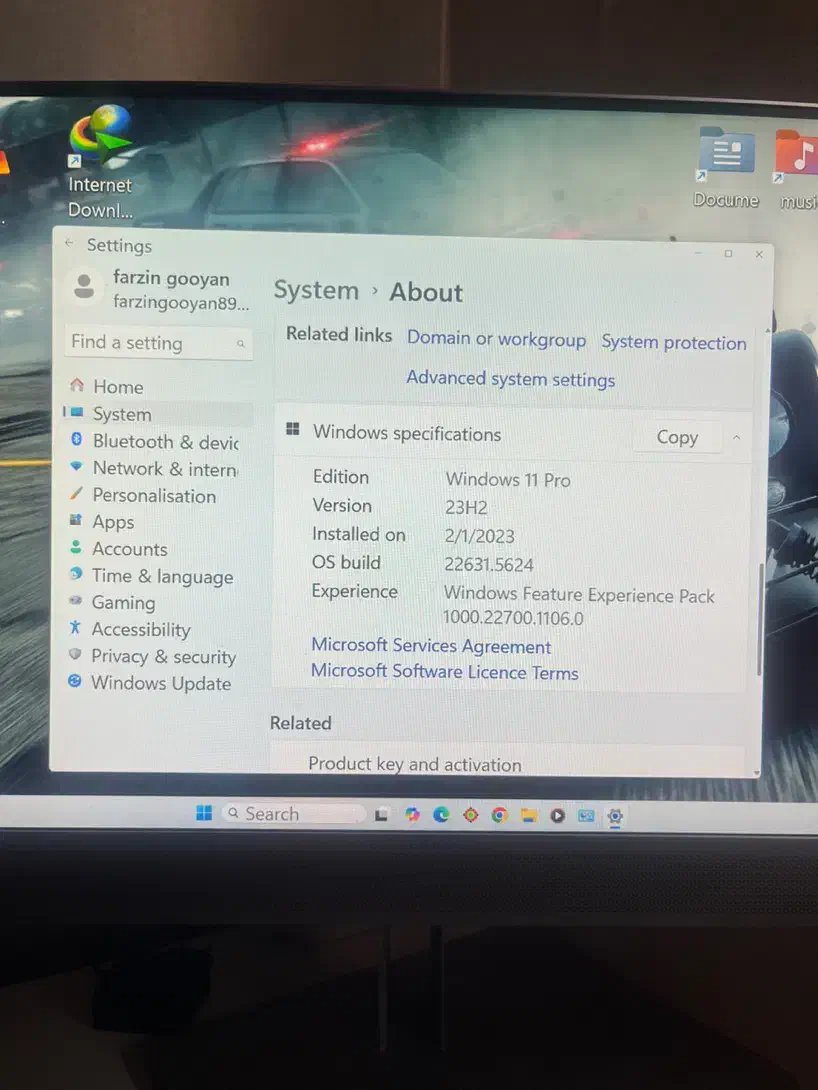Click the 2/1/2023 installed date
Image resolution: width=818 pixels, height=1090 pixels.
coord(480,536)
